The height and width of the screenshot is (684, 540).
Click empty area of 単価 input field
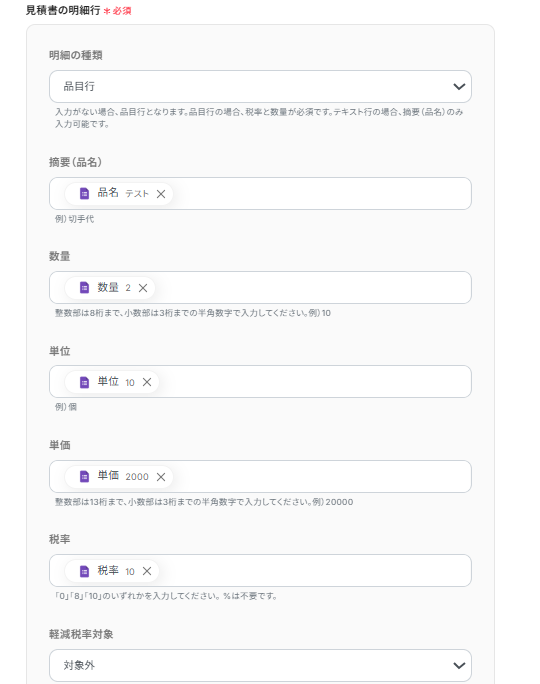click(321, 476)
